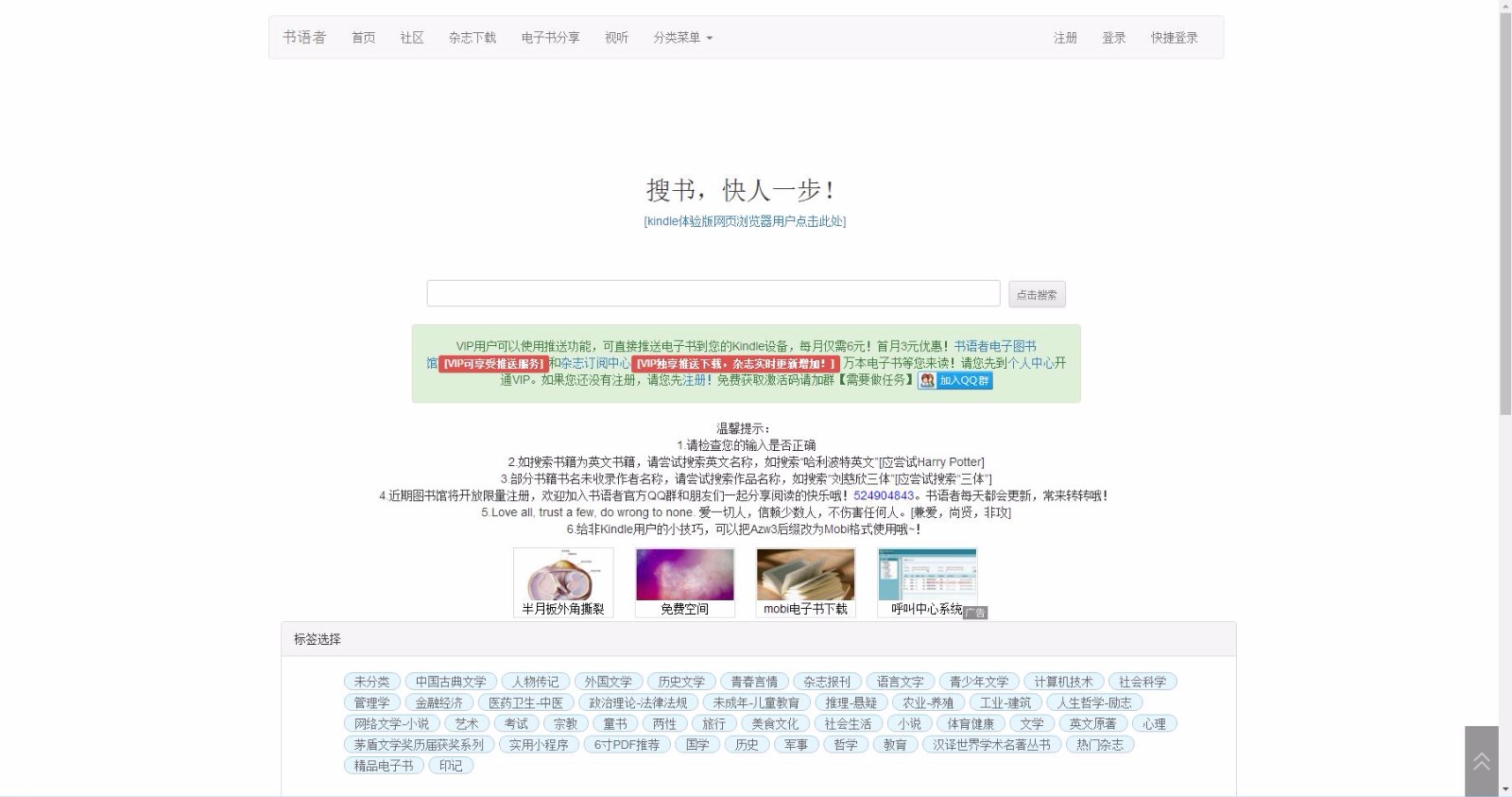Image resolution: width=1512 pixels, height=797 pixels.
Task: Focus the book search input field
Action: pos(713,293)
